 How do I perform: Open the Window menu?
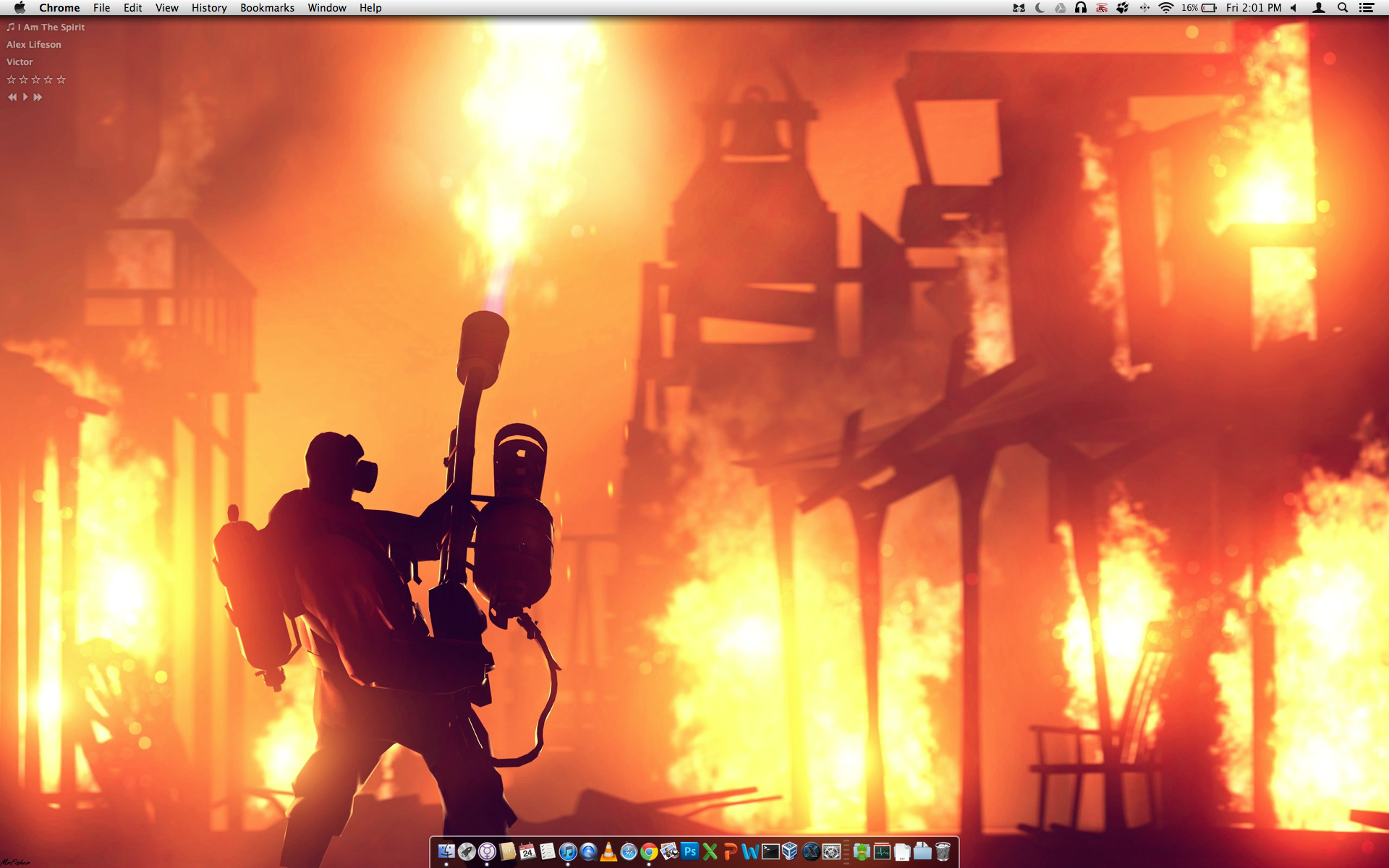(327, 8)
